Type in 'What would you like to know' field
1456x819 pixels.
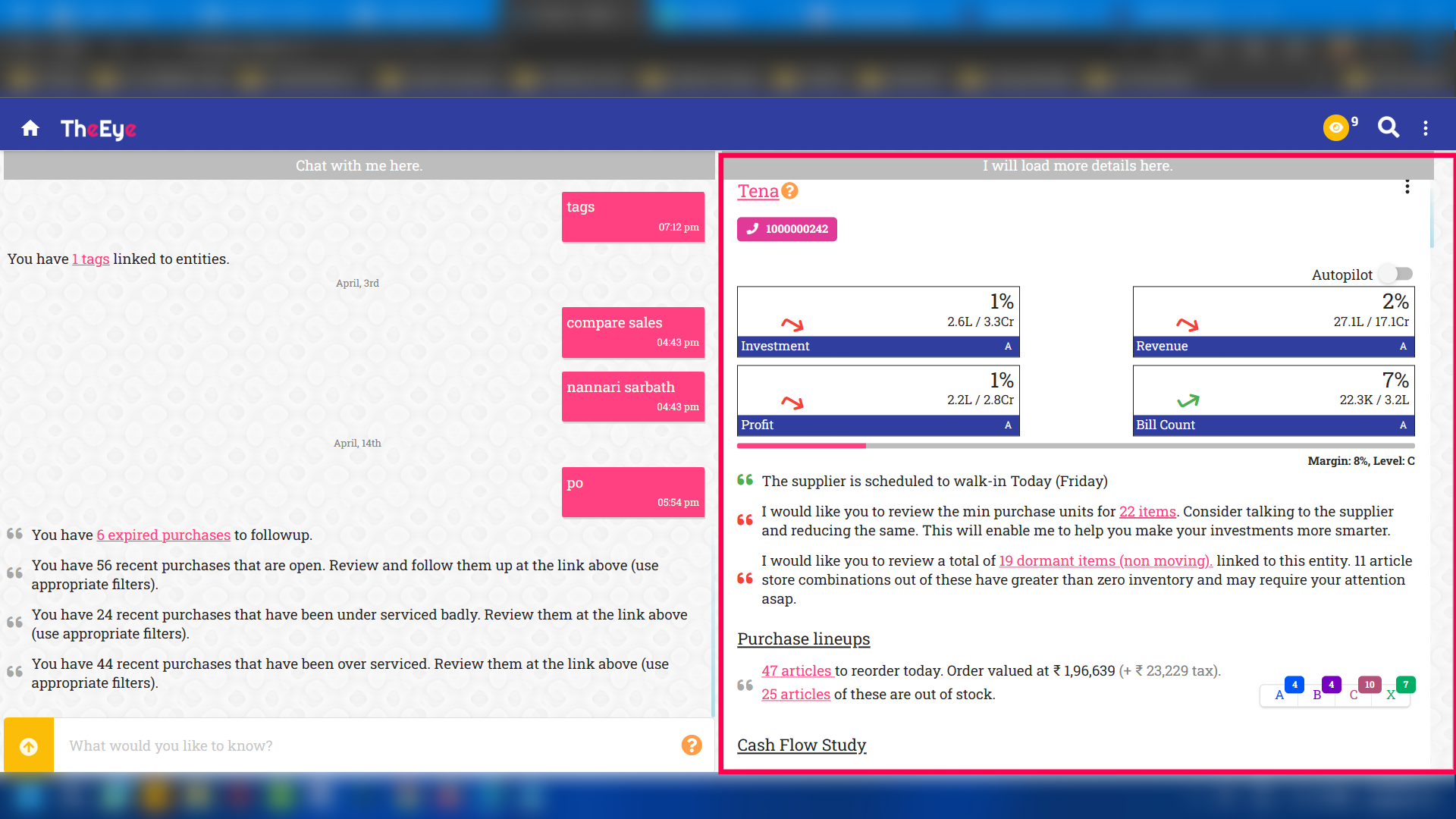(x=364, y=746)
